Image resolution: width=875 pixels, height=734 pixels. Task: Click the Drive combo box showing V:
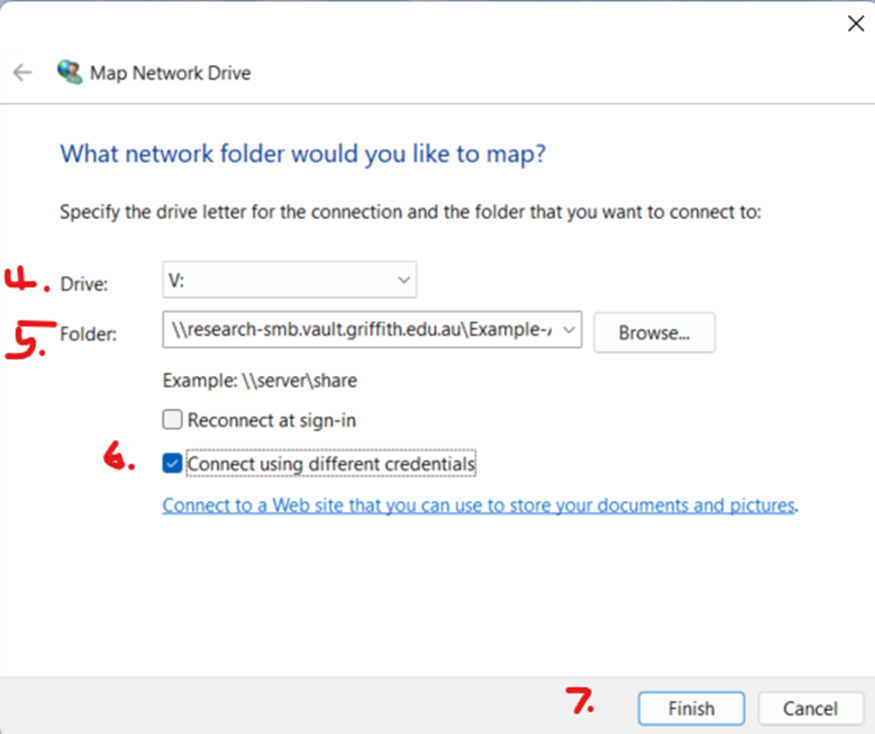[289, 279]
